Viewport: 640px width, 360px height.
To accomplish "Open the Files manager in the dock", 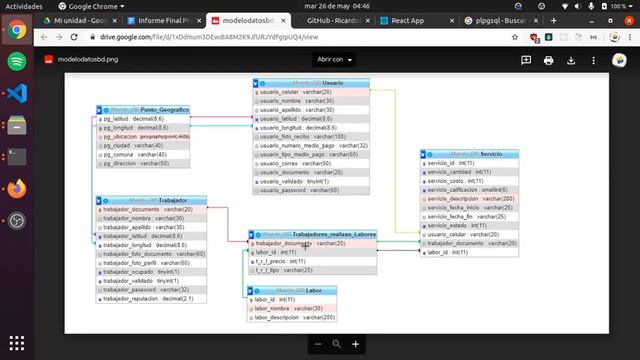I will click(x=17, y=125).
